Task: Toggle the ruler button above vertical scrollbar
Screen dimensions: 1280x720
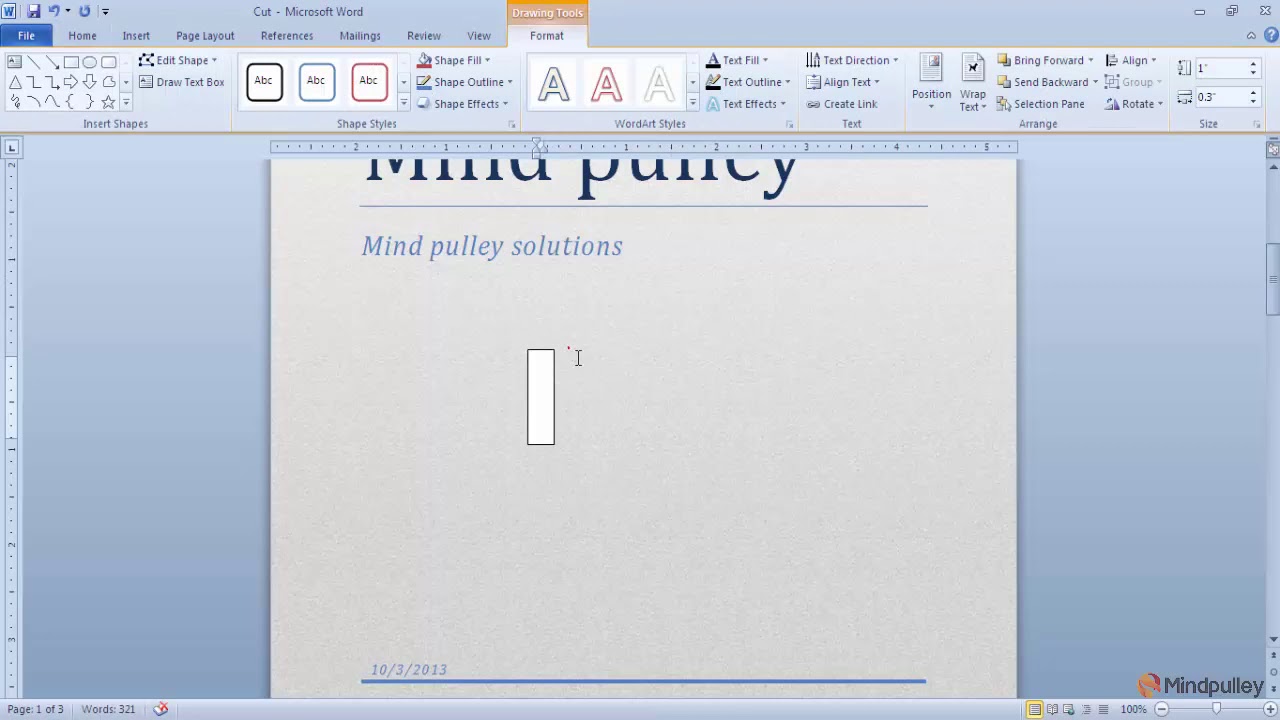Action: pyautogui.click(x=1273, y=149)
